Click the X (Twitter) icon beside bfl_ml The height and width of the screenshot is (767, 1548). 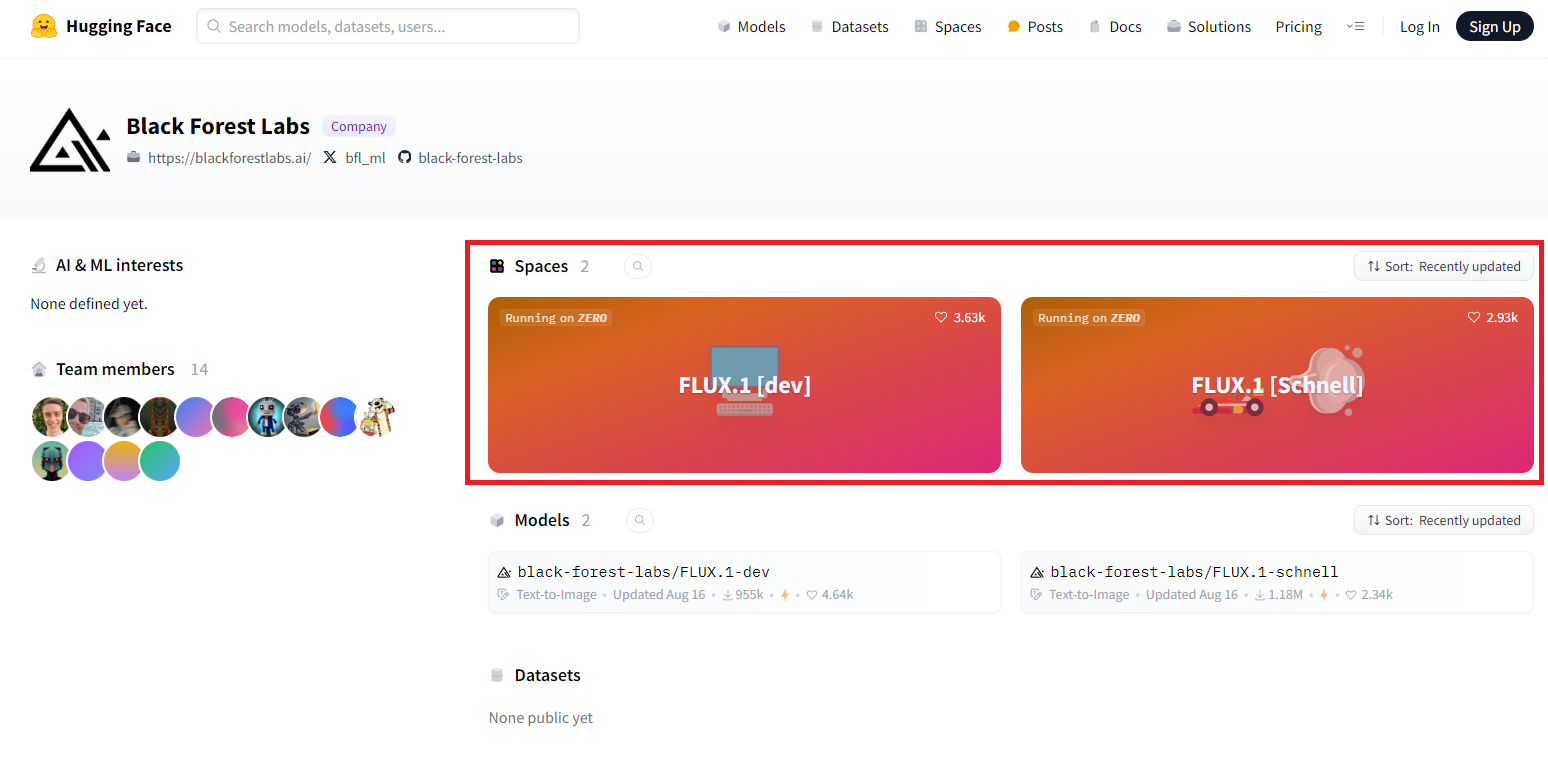coord(330,157)
